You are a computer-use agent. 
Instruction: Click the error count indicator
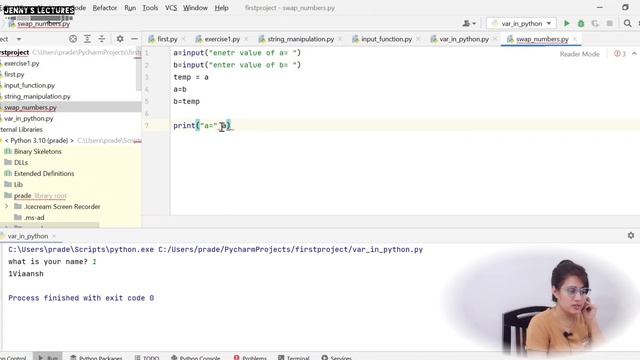coord(620,54)
